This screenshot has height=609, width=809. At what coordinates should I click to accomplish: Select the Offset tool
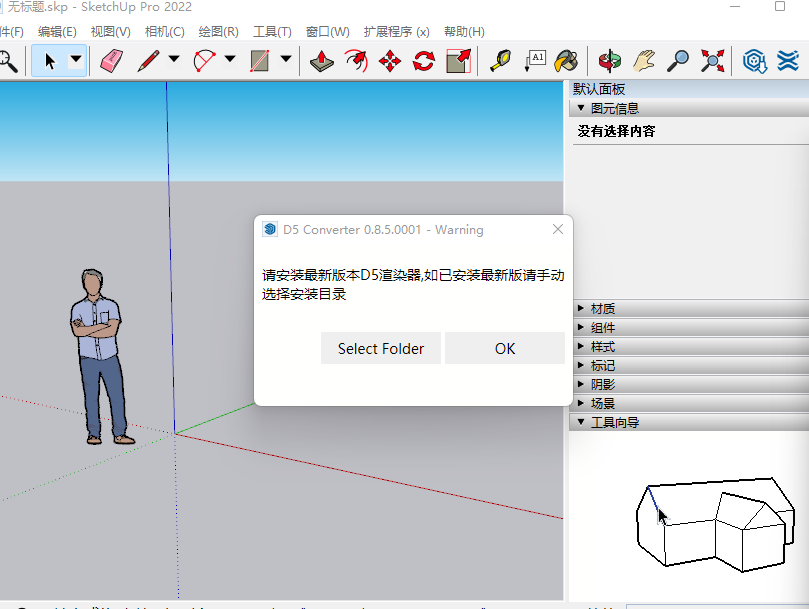(356, 61)
